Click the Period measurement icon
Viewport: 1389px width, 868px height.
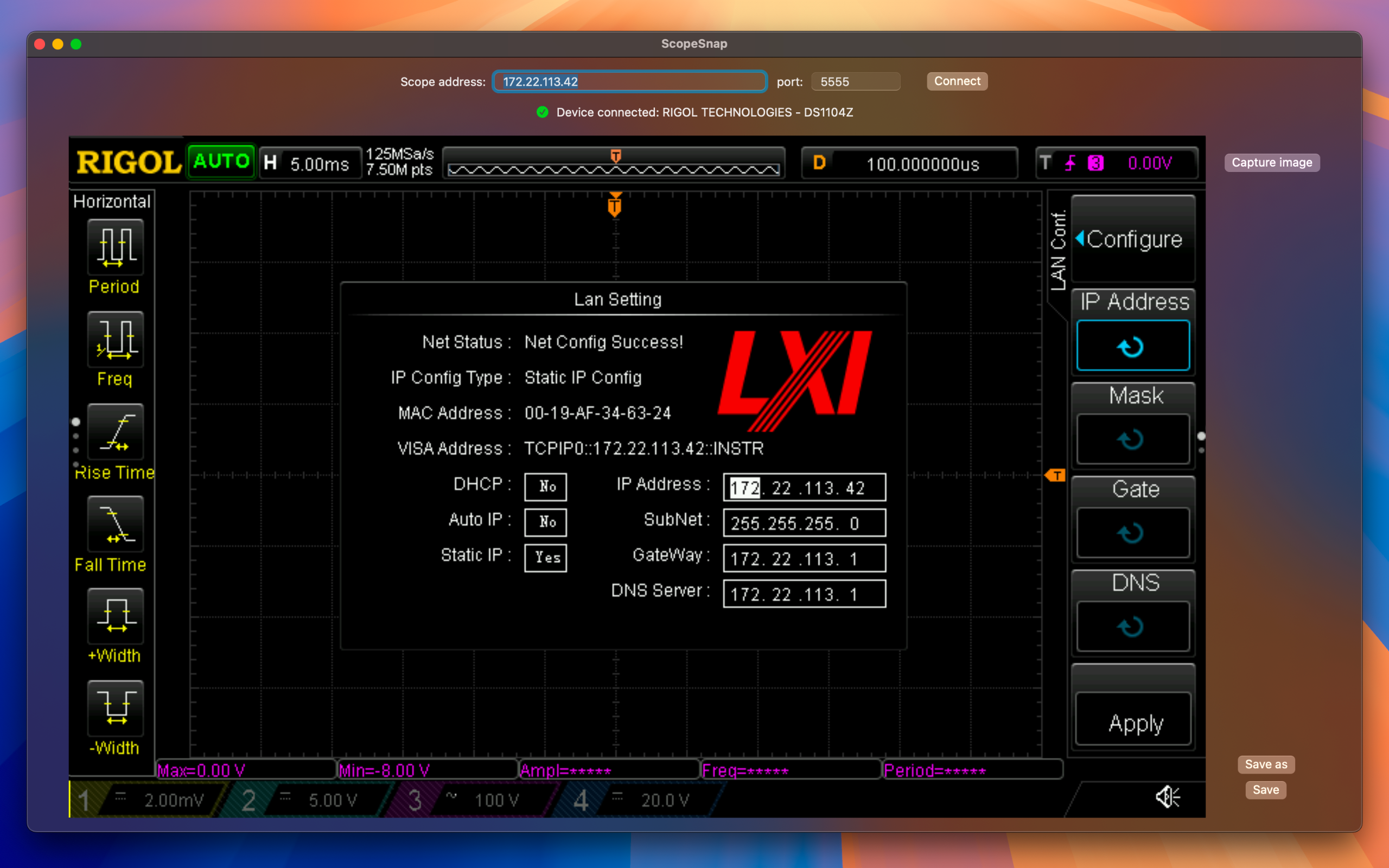tap(116, 247)
